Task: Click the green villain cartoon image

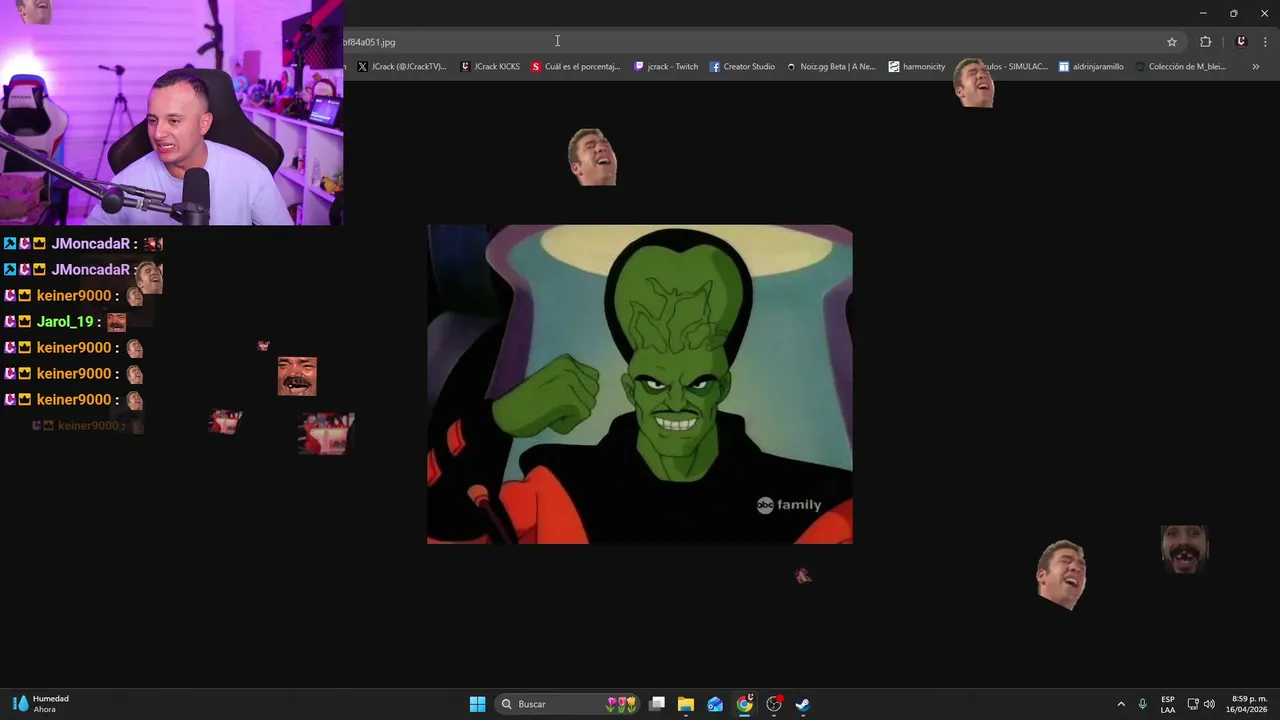Action: click(x=640, y=384)
